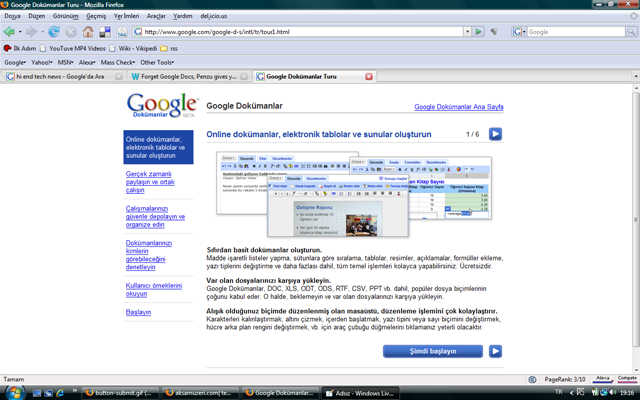
Task: Expand the Other Tools dropdown
Action: [x=157, y=62]
